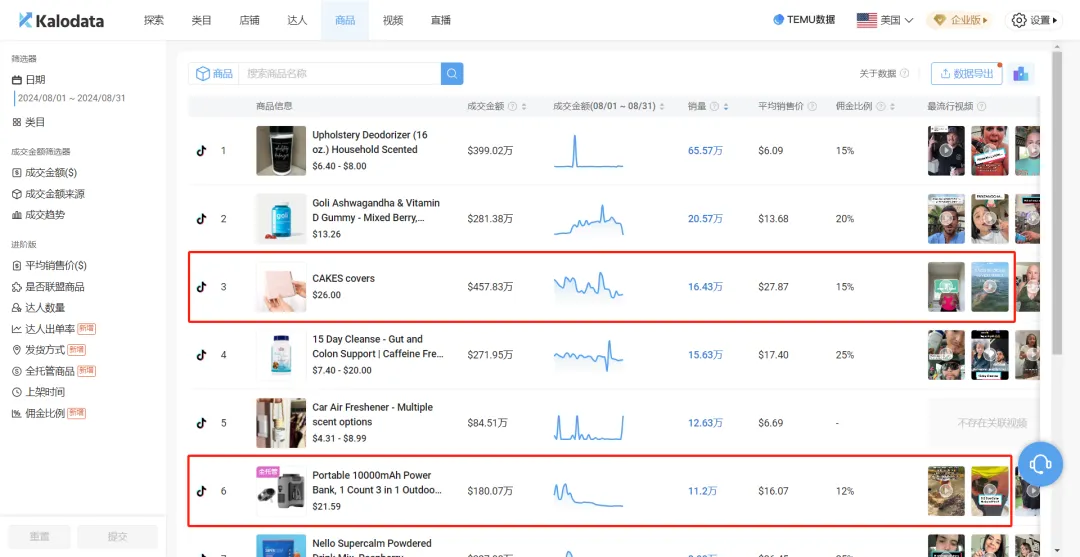Click TikTok icon in Car Air Freshener row
The height and width of the screenshot is (557, 1080).
click(x=201, y=423)
